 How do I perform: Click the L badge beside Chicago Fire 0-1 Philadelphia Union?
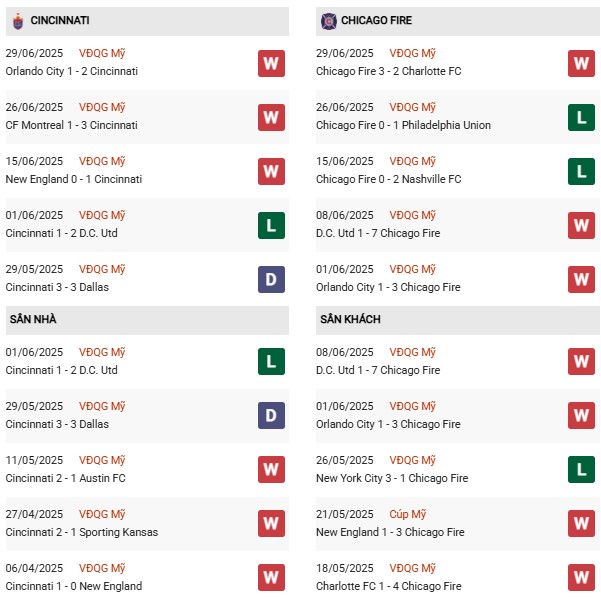pos(581,117)
